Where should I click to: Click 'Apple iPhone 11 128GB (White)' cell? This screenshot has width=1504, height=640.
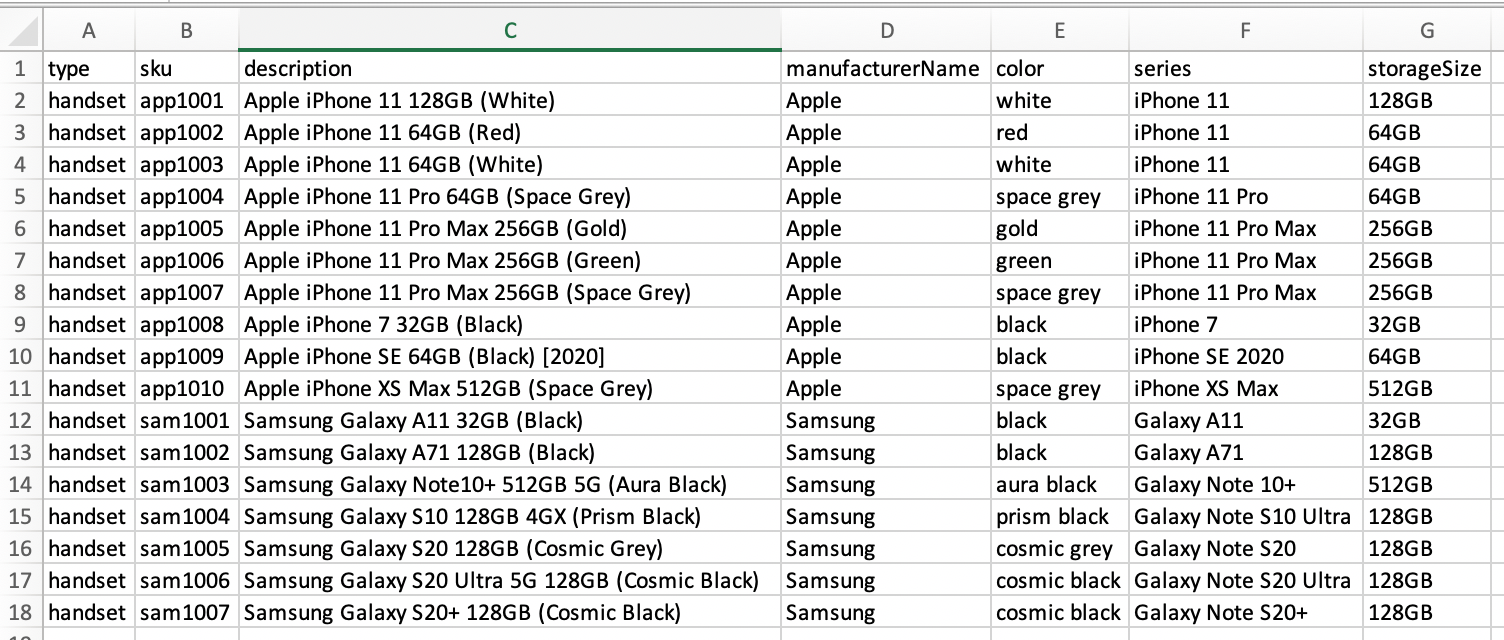[510, 100]
